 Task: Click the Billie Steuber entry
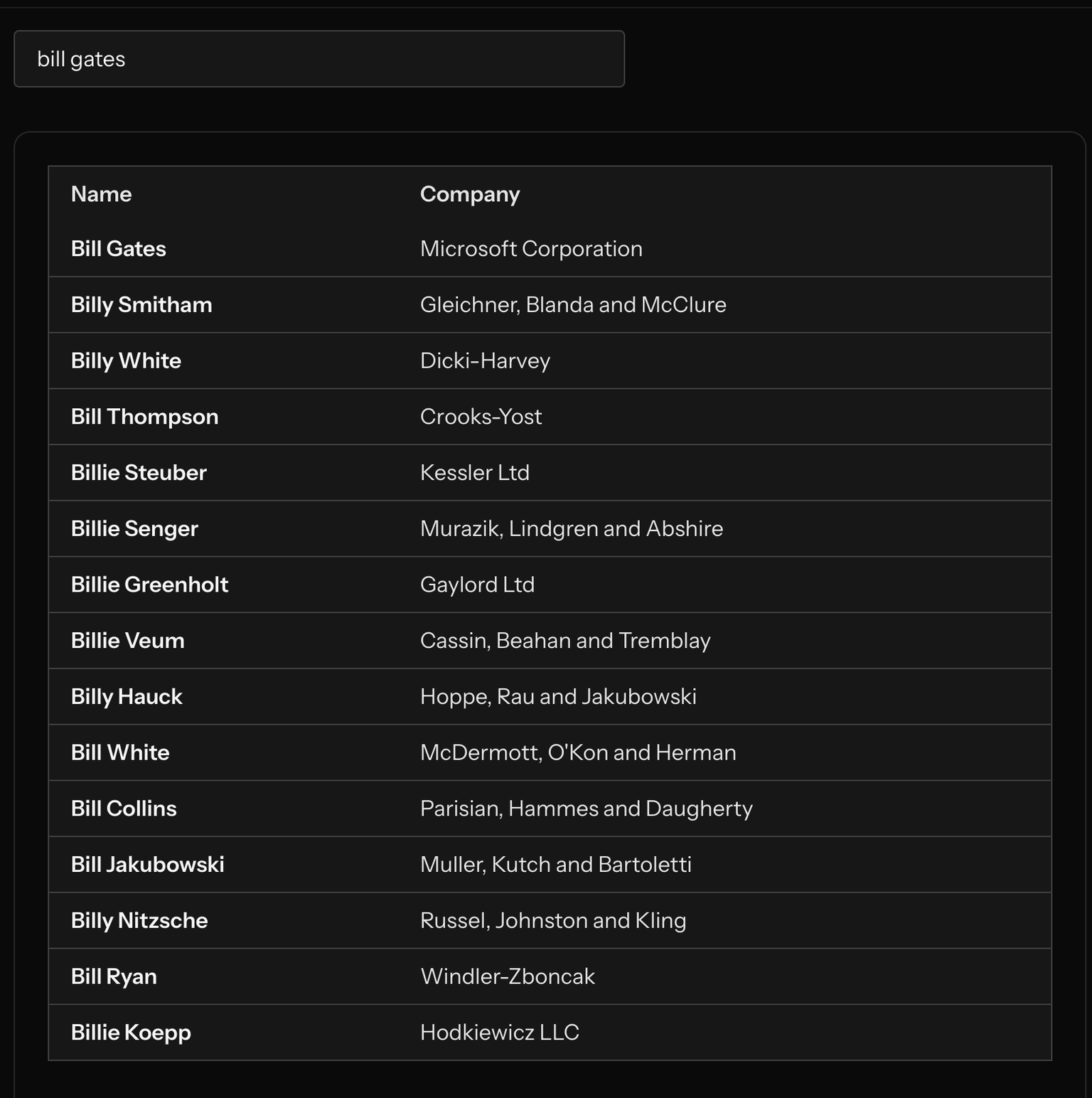coord(139,472)
